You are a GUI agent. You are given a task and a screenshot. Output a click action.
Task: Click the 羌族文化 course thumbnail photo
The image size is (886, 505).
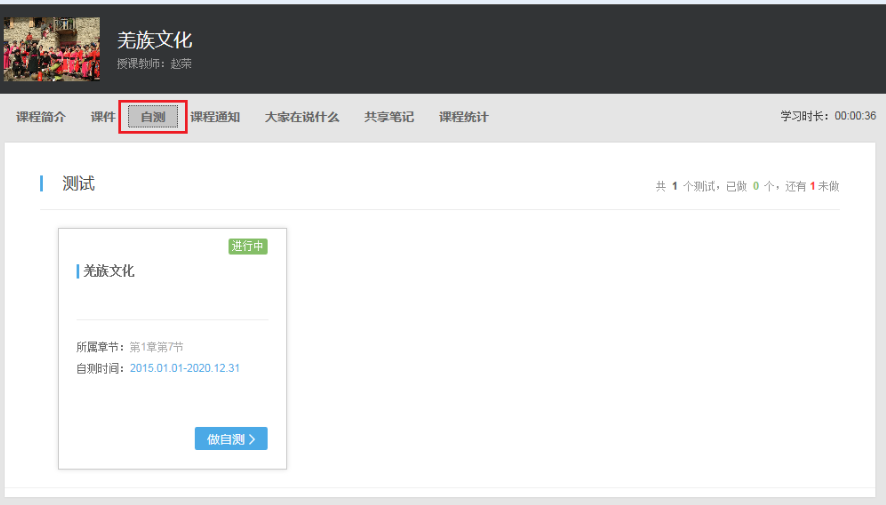pos(52,49)
